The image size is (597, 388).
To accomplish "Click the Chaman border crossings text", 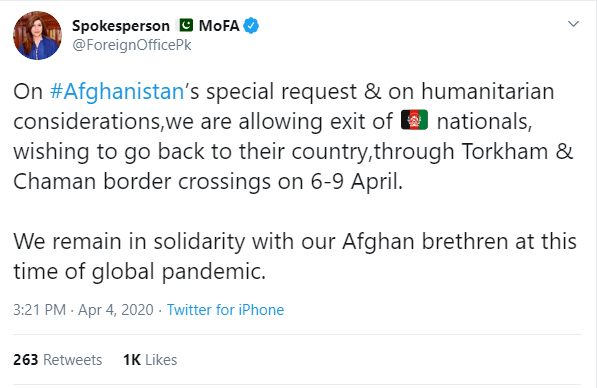I will [142, 181].
